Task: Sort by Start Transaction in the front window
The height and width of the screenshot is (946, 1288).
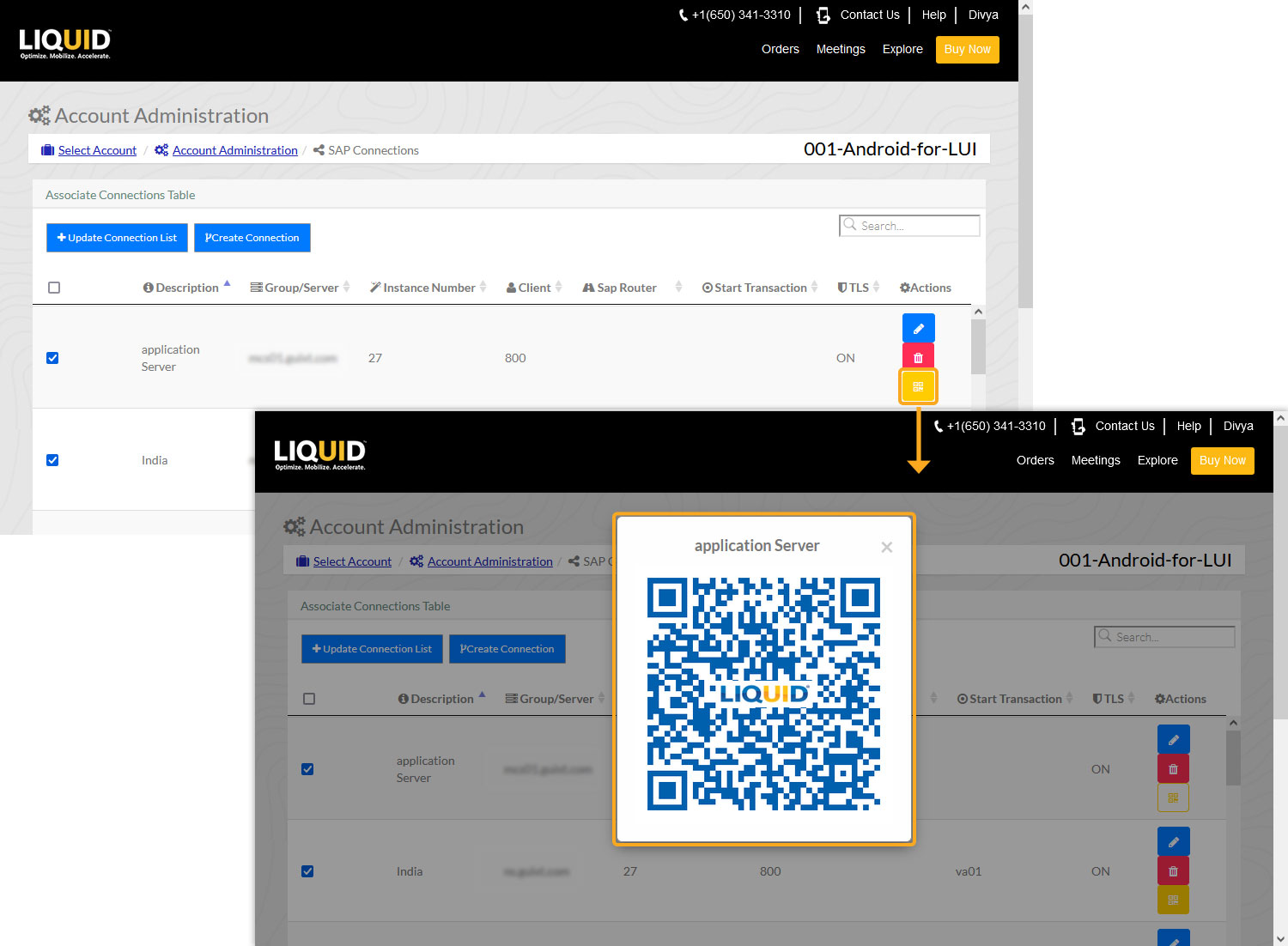Action: coord(1015,699)
